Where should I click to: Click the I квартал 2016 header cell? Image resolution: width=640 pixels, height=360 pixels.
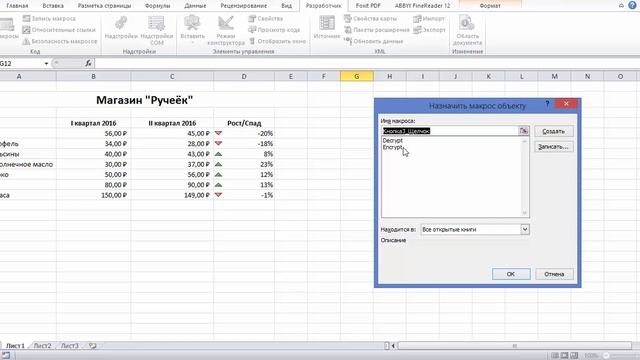(x=93, y=123)
